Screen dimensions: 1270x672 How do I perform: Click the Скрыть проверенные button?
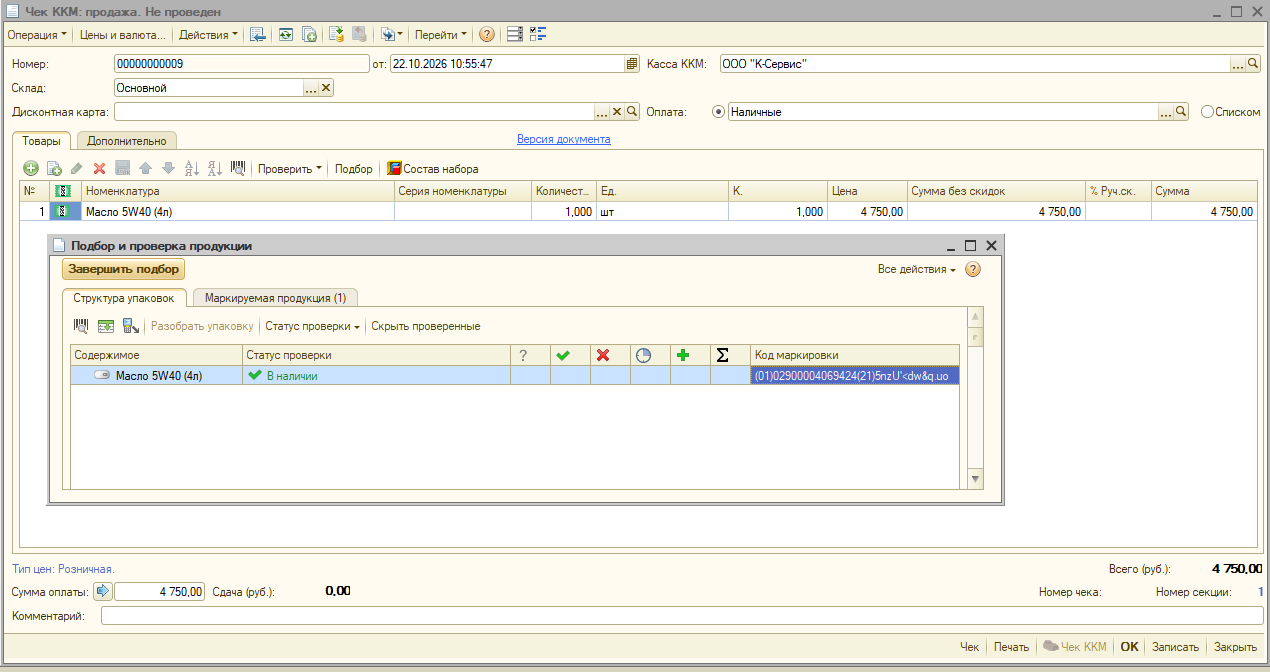[x=426, y=326]
